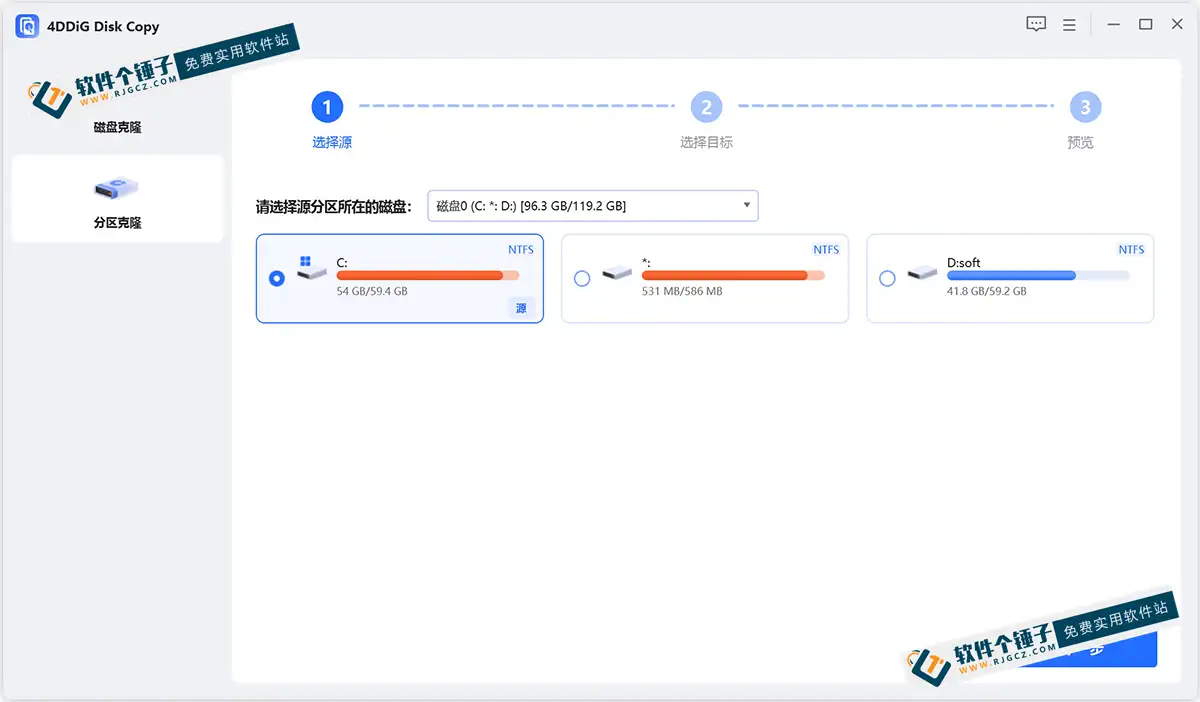
Task: Click the *: partition usage bar
Action: pyautogui.click(x=733, y=275)
